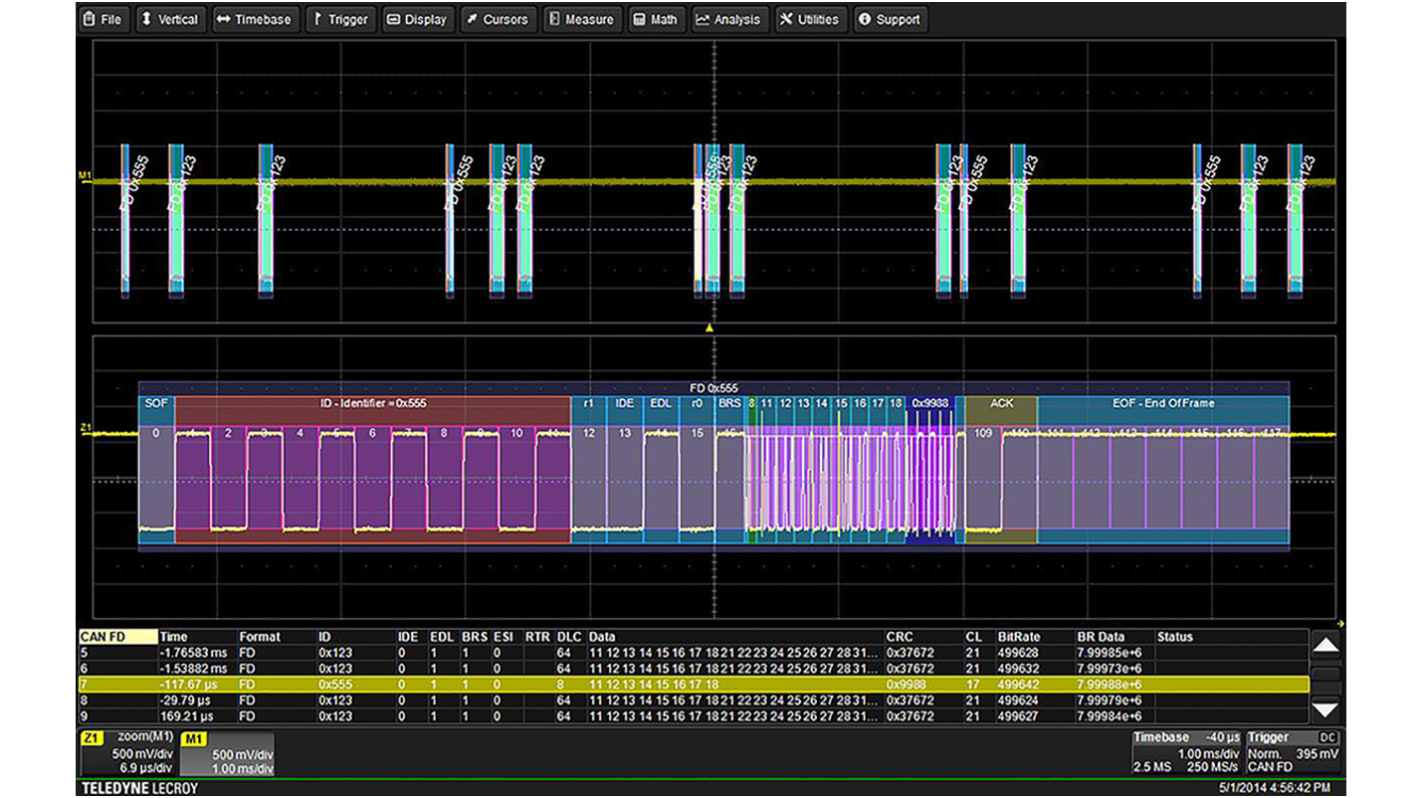Open the Analysis tools icon
The image size is (1420, 798).
click(703, 18)
